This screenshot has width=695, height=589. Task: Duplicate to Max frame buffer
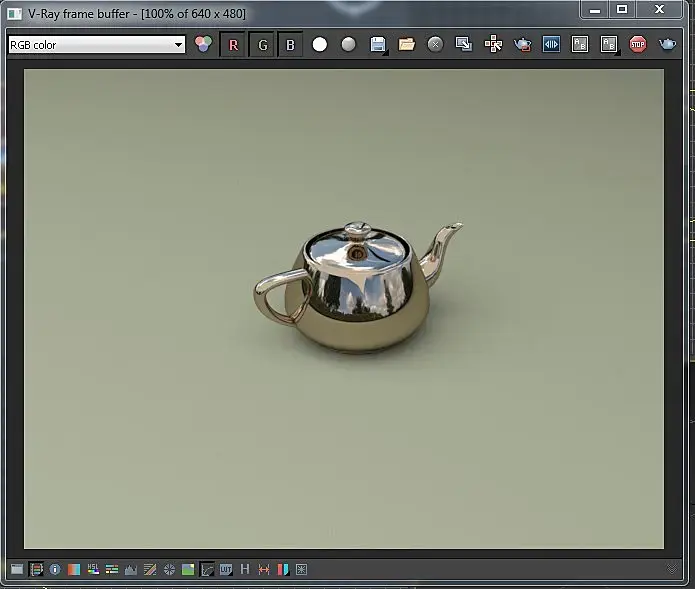[x=464, y=45]
